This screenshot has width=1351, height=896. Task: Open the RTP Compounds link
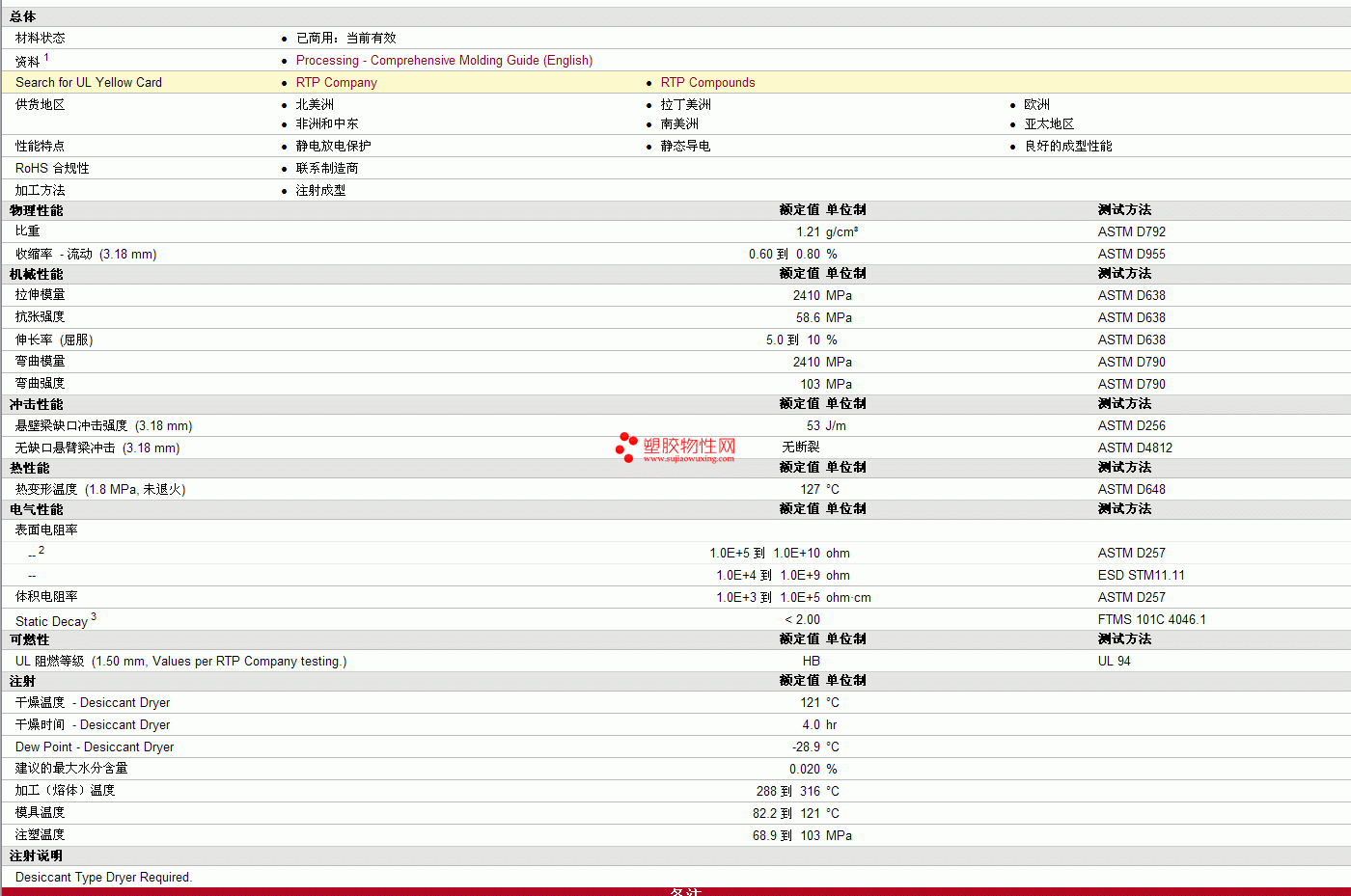pos(707,82)
